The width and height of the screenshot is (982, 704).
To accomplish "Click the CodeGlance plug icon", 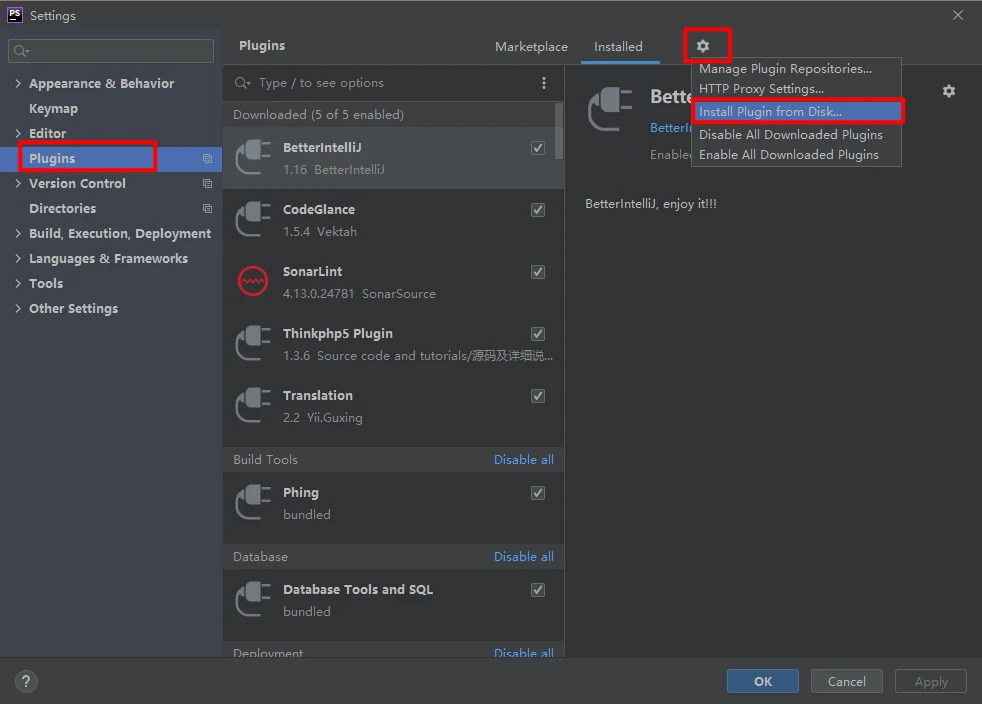I will pos(253,220).
